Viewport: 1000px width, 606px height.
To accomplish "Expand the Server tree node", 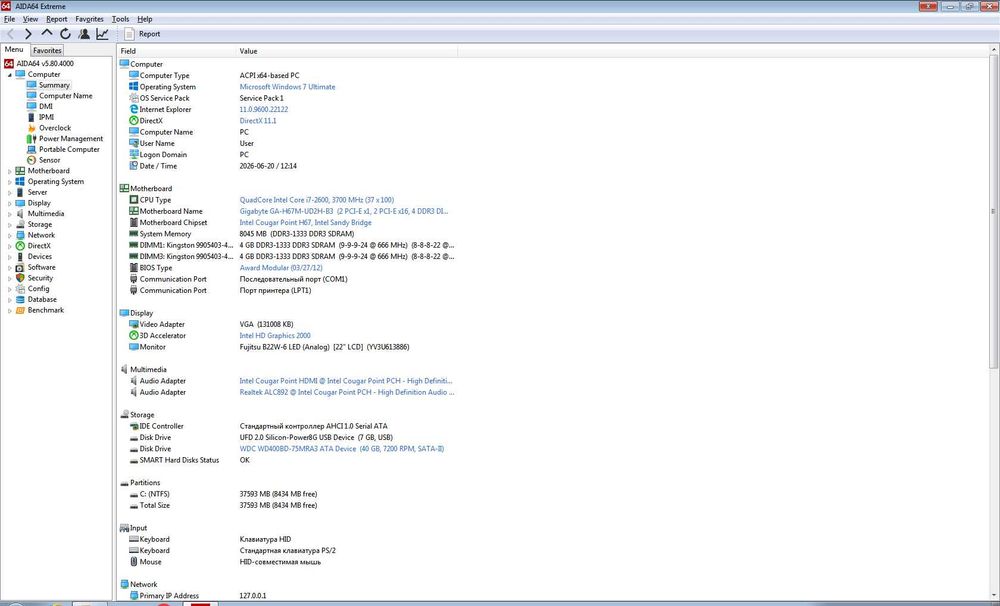I will pyautogui.click(x=10, y=193).
